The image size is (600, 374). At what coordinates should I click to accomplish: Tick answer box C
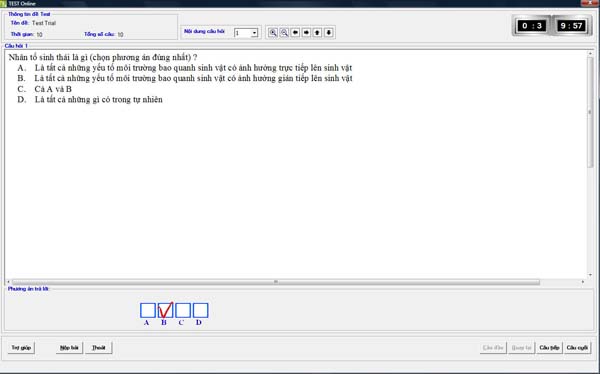click(x=183, y=310)
